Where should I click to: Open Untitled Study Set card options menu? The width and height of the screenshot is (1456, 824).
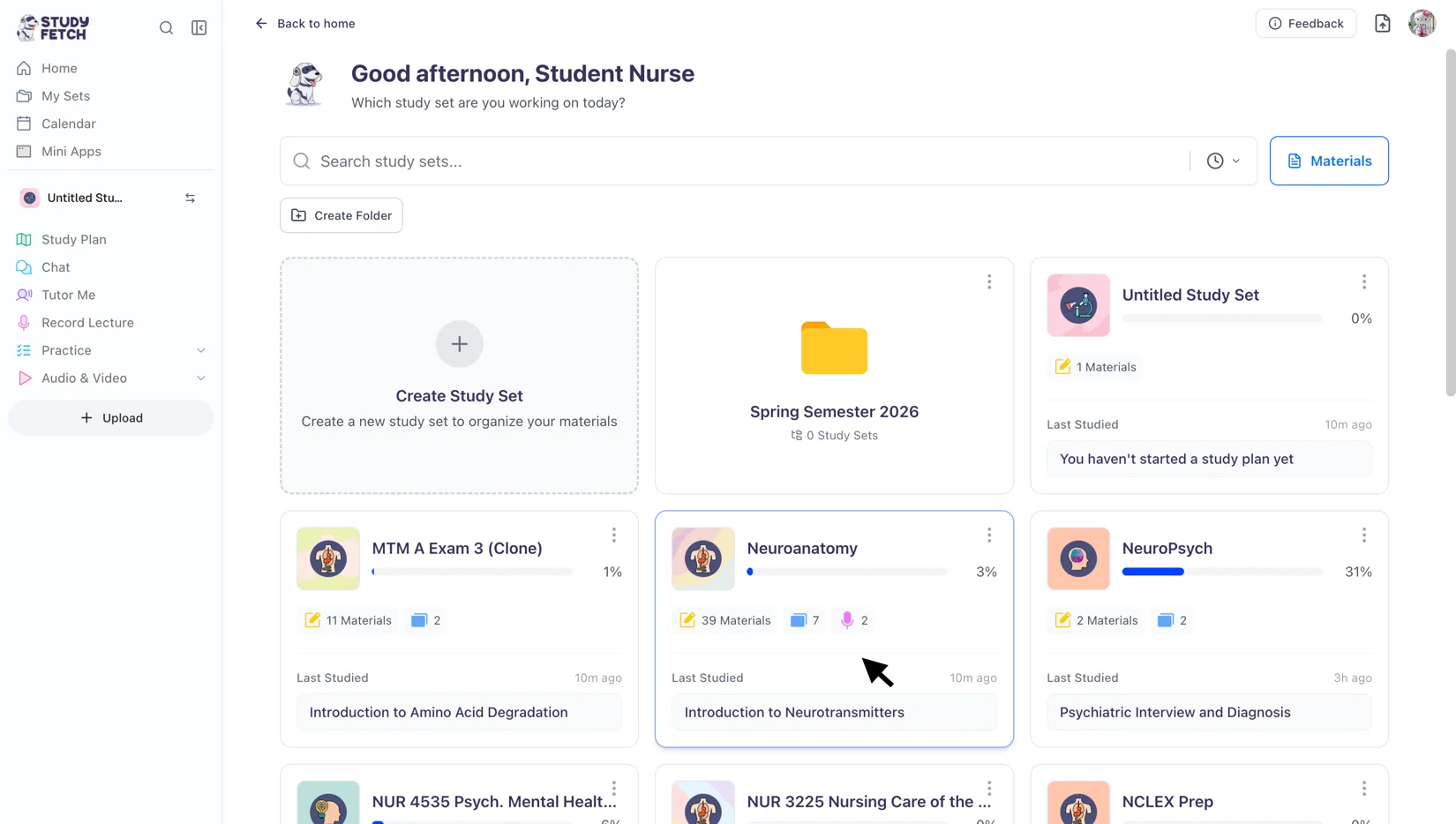1364,282
